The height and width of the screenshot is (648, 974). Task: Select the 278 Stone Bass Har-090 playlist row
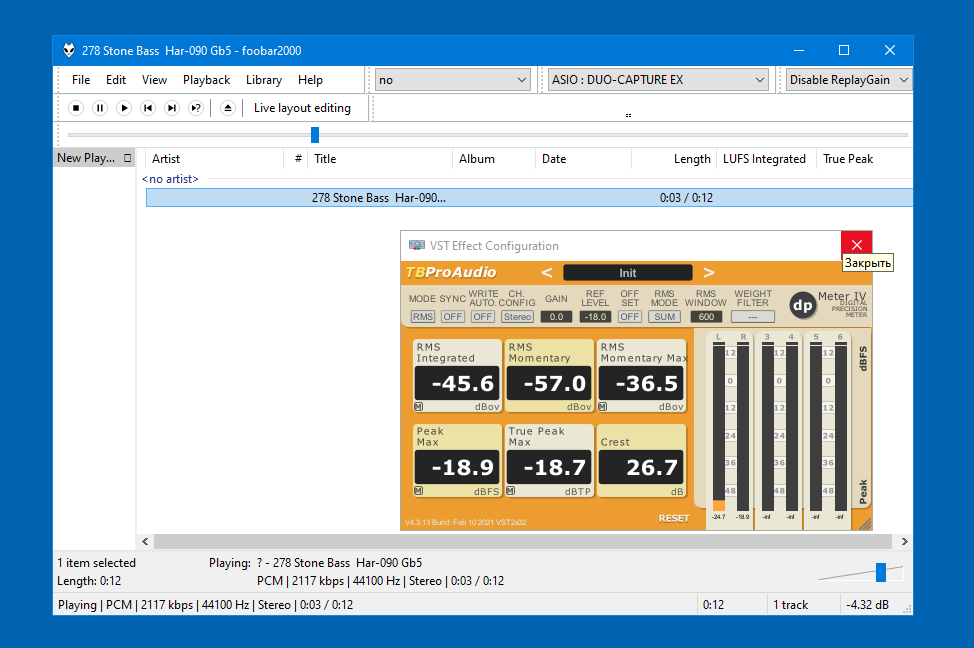pyautogui.click(x=529, y=198)
